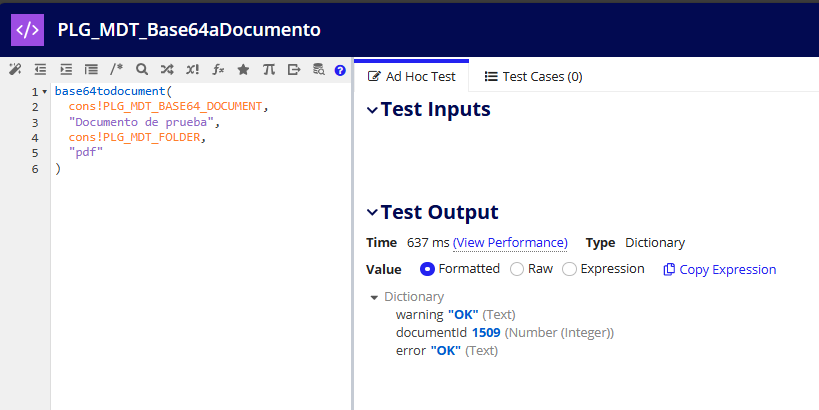Click the fx function icon
This screenshot has width=819, height=410.
pyautogui.click(x=218, y=70)
